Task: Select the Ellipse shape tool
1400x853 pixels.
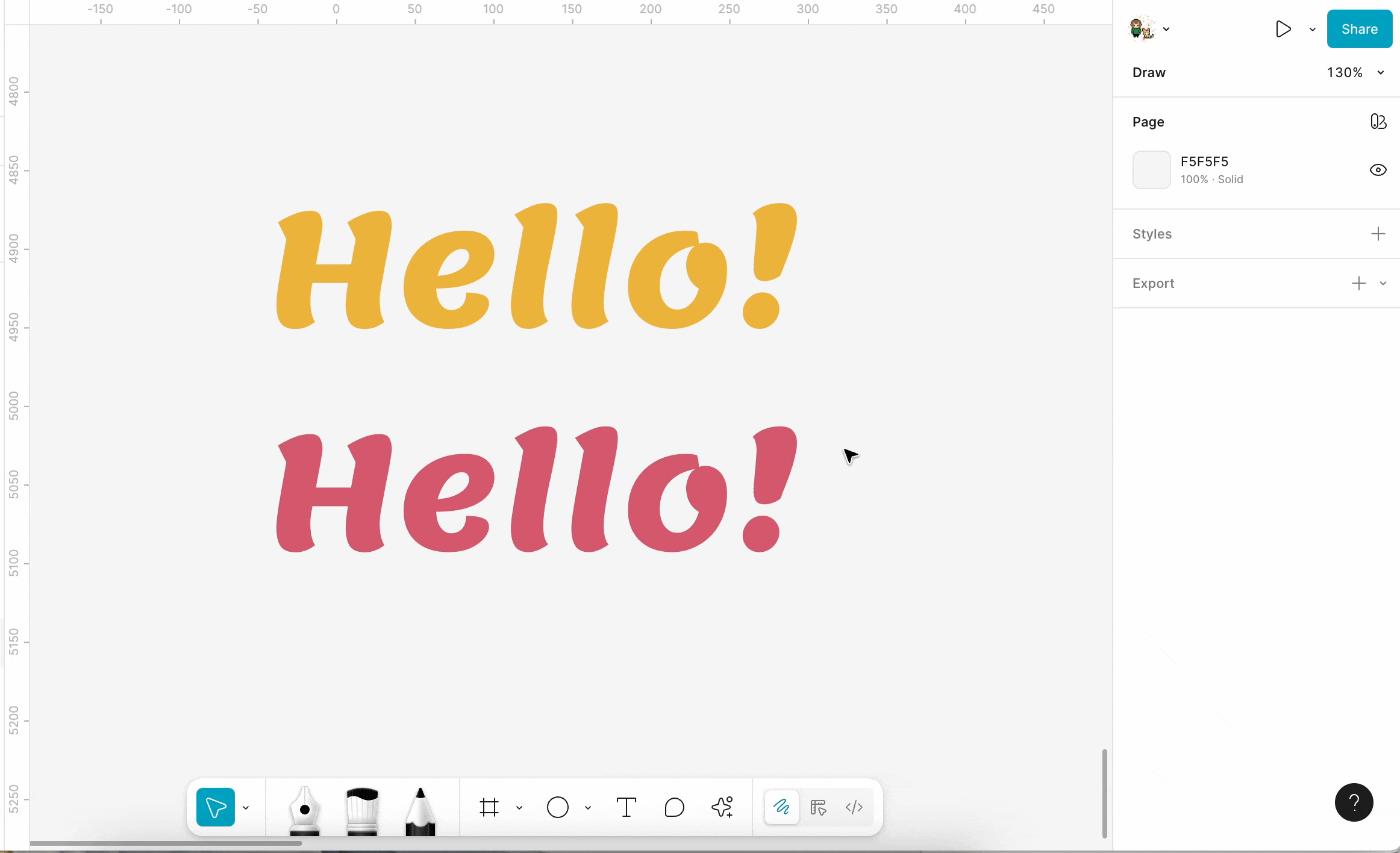Action: (558, 807)
